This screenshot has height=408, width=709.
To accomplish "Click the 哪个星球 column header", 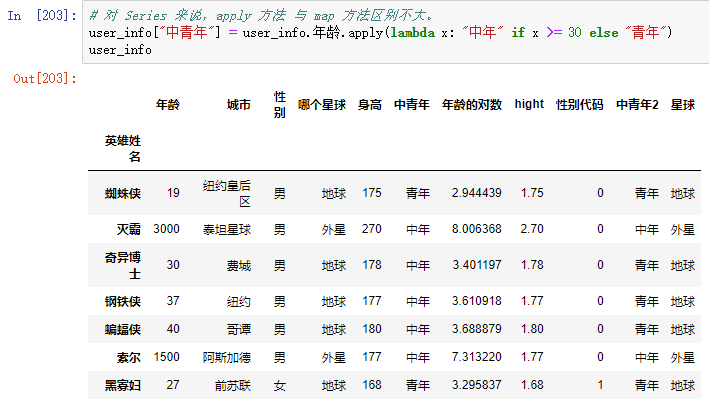I will (322, 105).
